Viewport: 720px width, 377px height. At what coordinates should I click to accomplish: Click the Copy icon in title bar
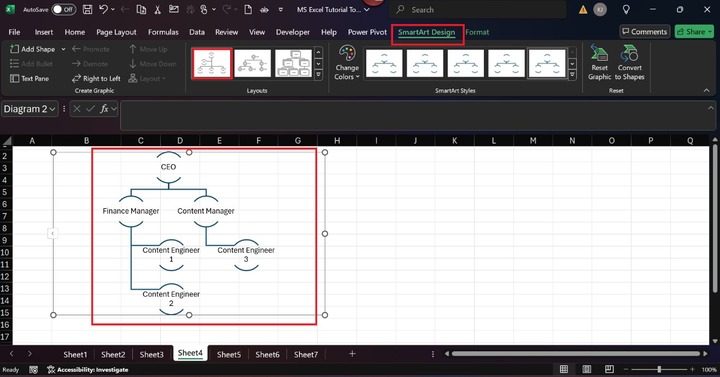click(x=141, y=9)
